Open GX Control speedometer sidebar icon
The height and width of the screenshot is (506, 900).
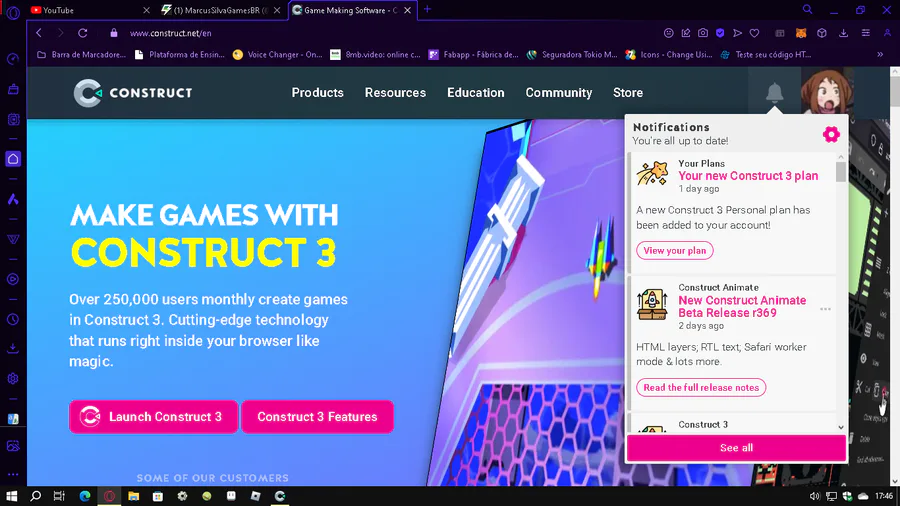coord(13,59)
